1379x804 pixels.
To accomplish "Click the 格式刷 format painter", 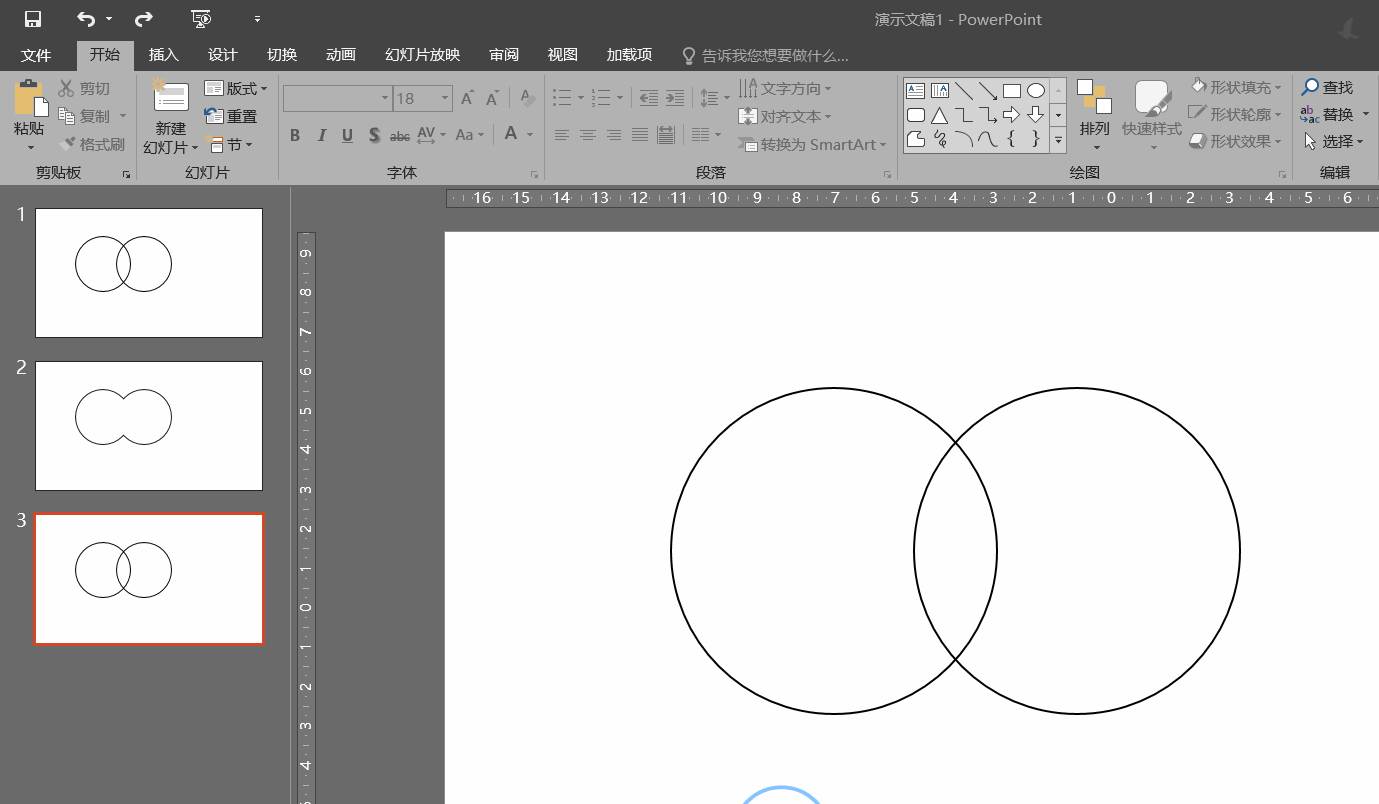I will tap(91, 144).
